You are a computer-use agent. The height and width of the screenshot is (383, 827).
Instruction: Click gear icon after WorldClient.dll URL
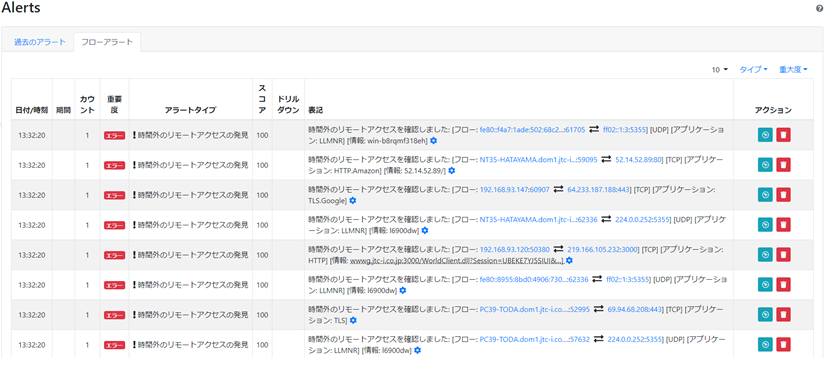[x=570, y=261]
